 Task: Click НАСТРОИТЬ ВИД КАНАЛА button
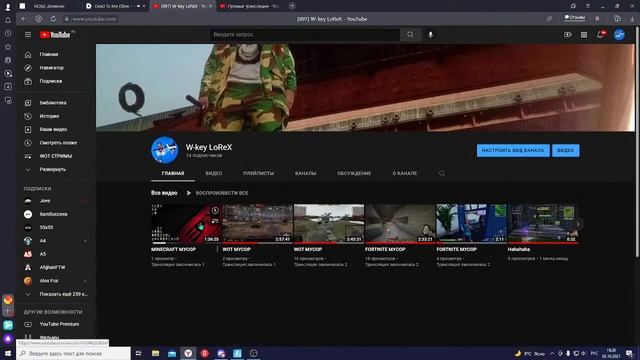(x=513, y=150)
